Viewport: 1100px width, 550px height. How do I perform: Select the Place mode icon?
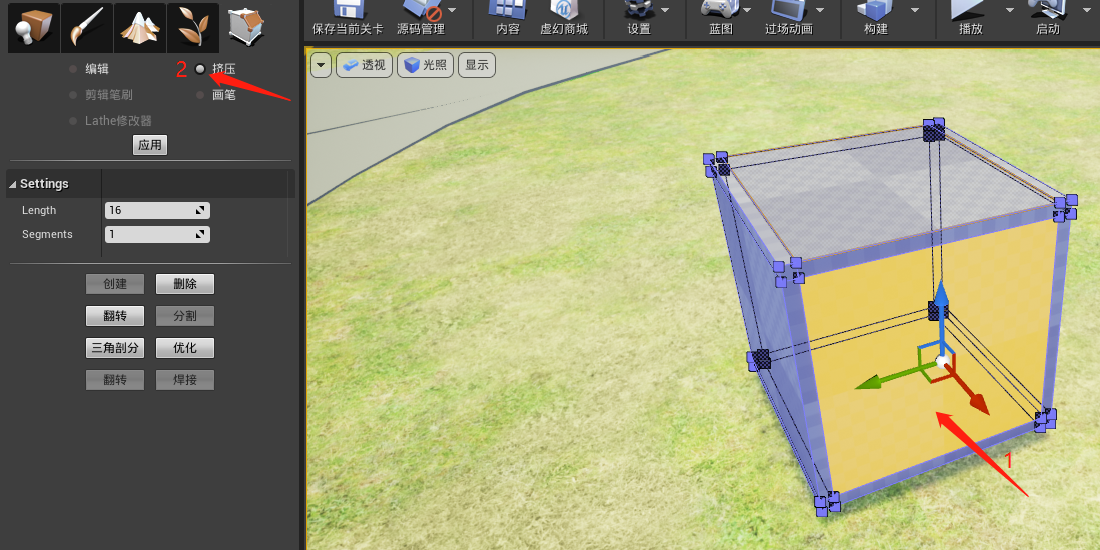(x=34, y=27)
